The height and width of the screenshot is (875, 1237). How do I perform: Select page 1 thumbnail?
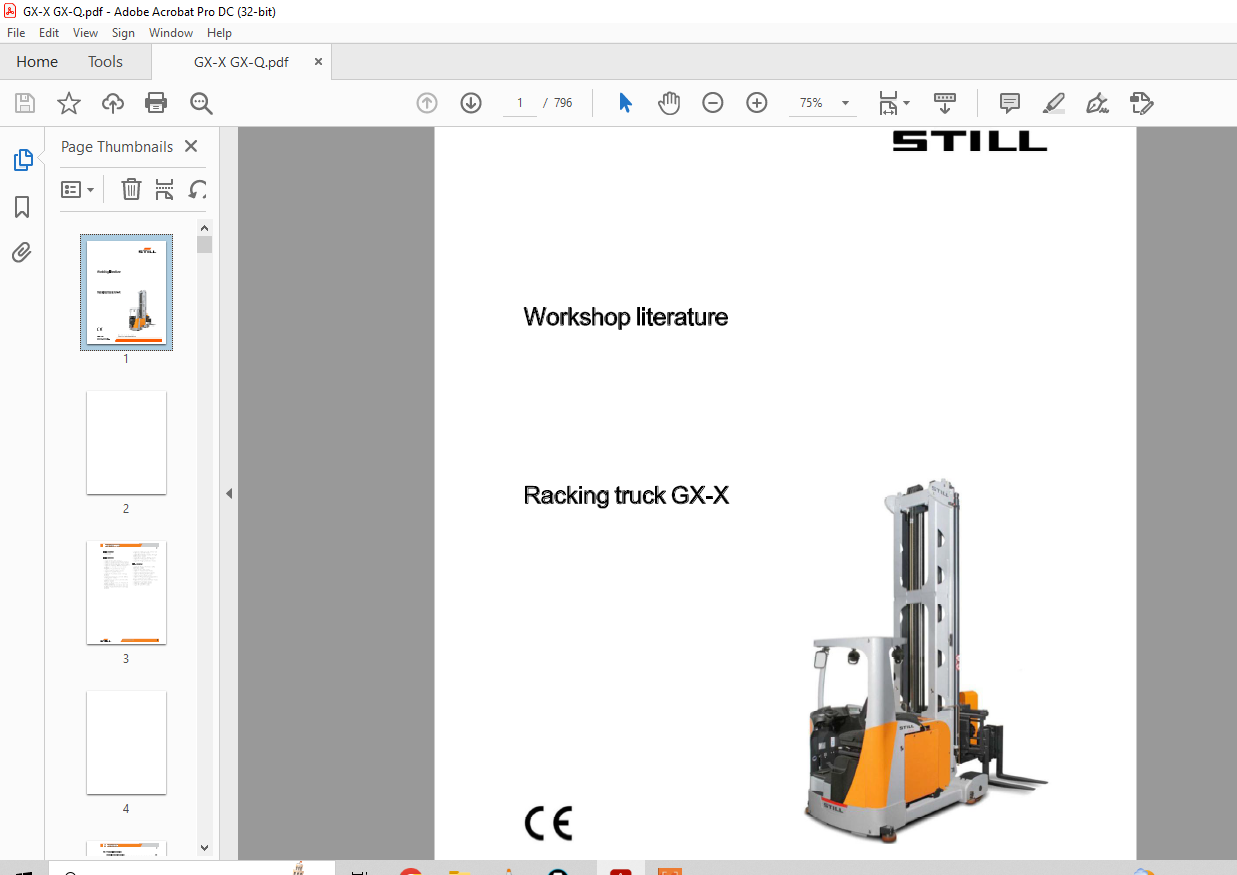(126, 292)
